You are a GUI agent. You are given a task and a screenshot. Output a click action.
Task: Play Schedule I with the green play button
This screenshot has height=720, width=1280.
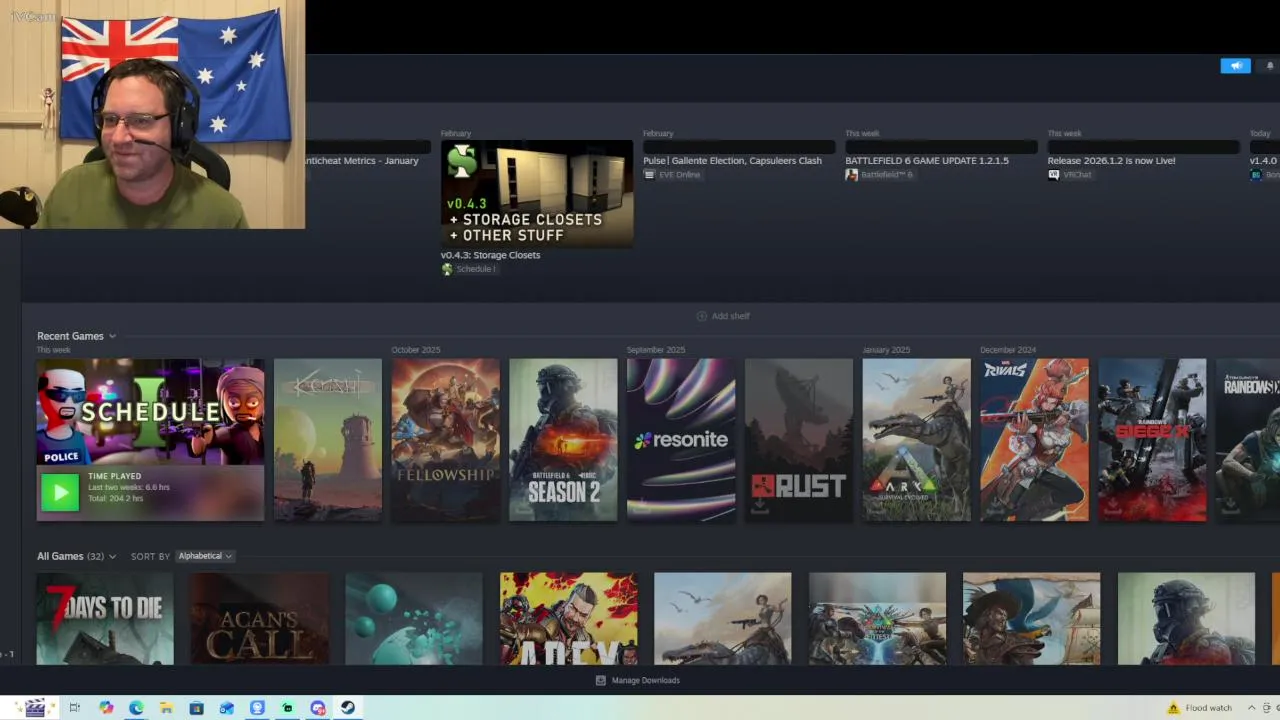pyautogui.click(x=59, y=492)
